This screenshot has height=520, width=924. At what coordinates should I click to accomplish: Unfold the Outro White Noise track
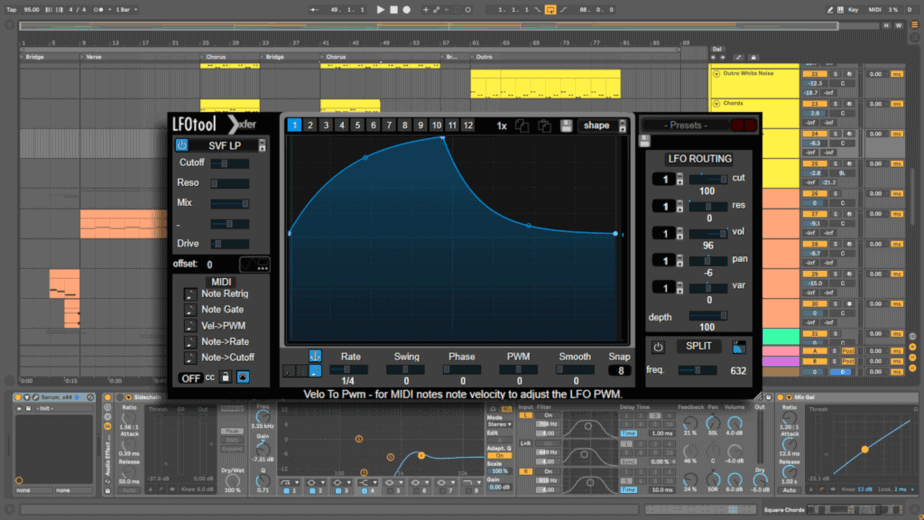click(717, 74)
